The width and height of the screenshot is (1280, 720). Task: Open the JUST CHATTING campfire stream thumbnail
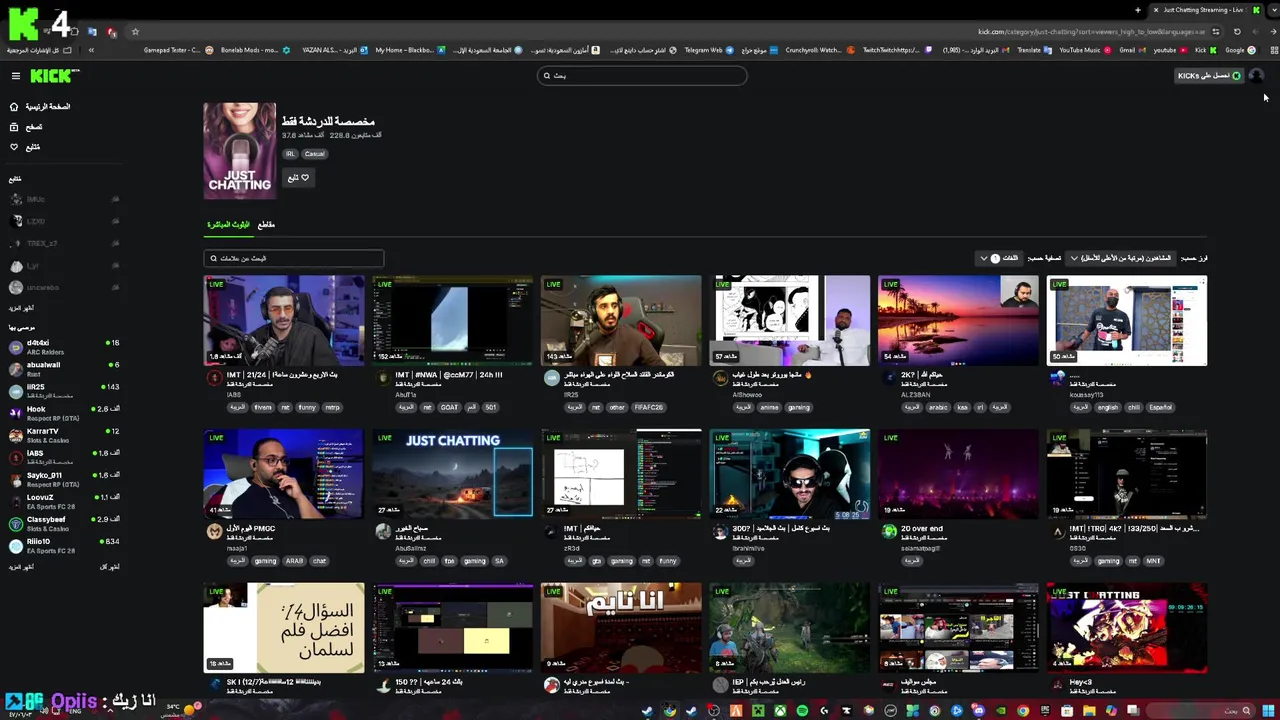[x=453, y=474]
